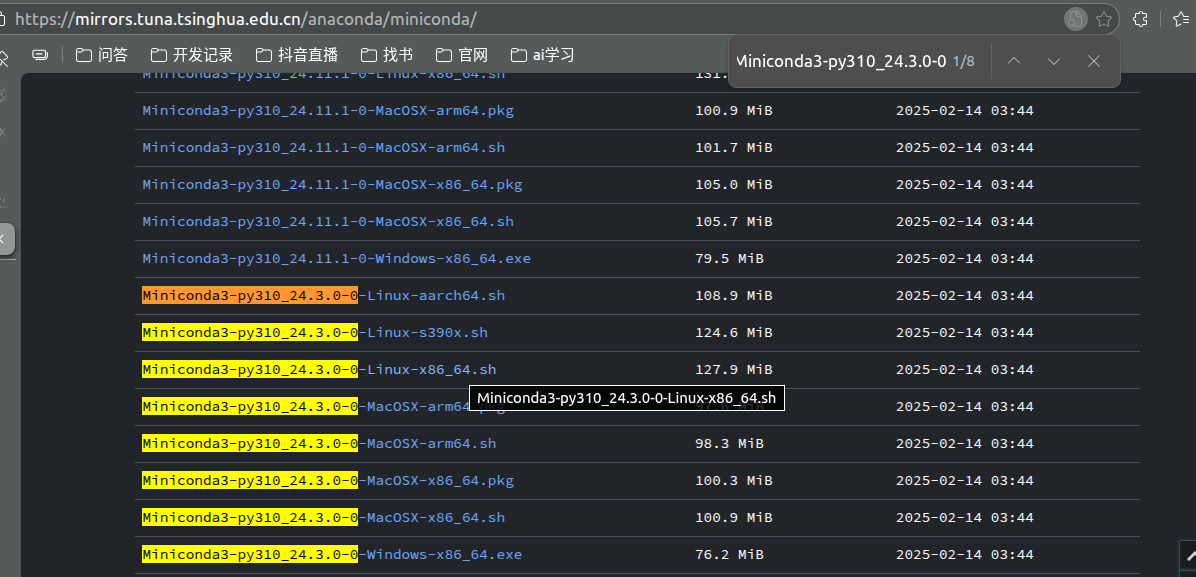Download Miniconda3-py310_24.3.0-0-MacOSX-x86_64.pkg
Screen dimensions: 1196x577
point(328,481)
